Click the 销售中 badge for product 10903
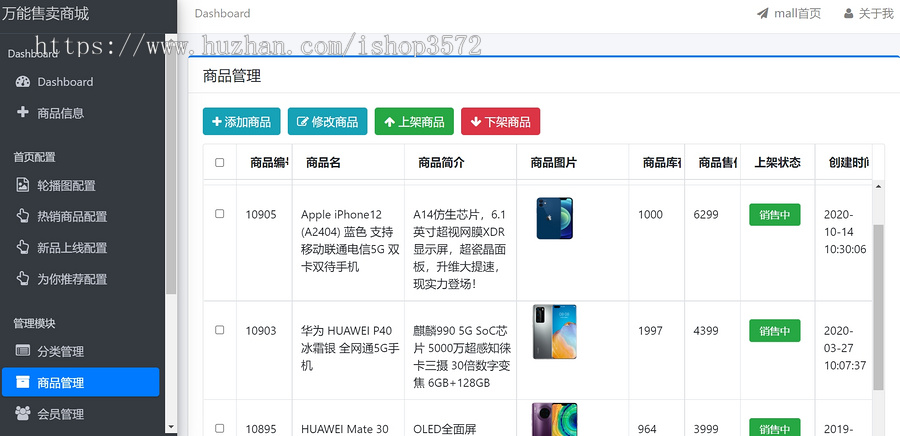Image resolution: width=900 pixels, height=436 pixels. click(775, 330)
